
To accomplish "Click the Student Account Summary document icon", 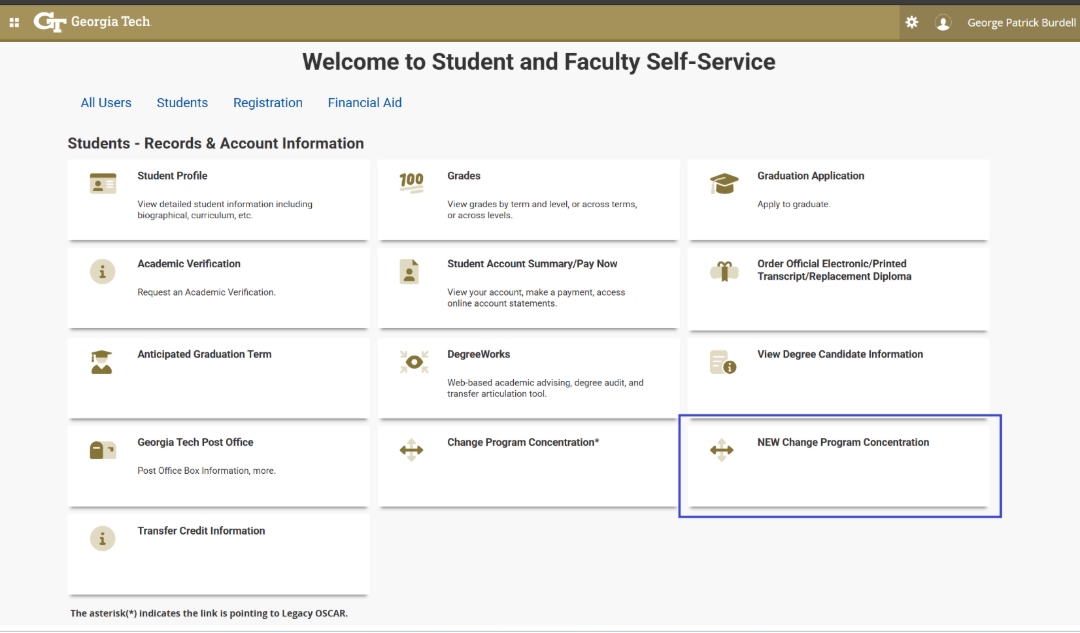I will (409, 271).
